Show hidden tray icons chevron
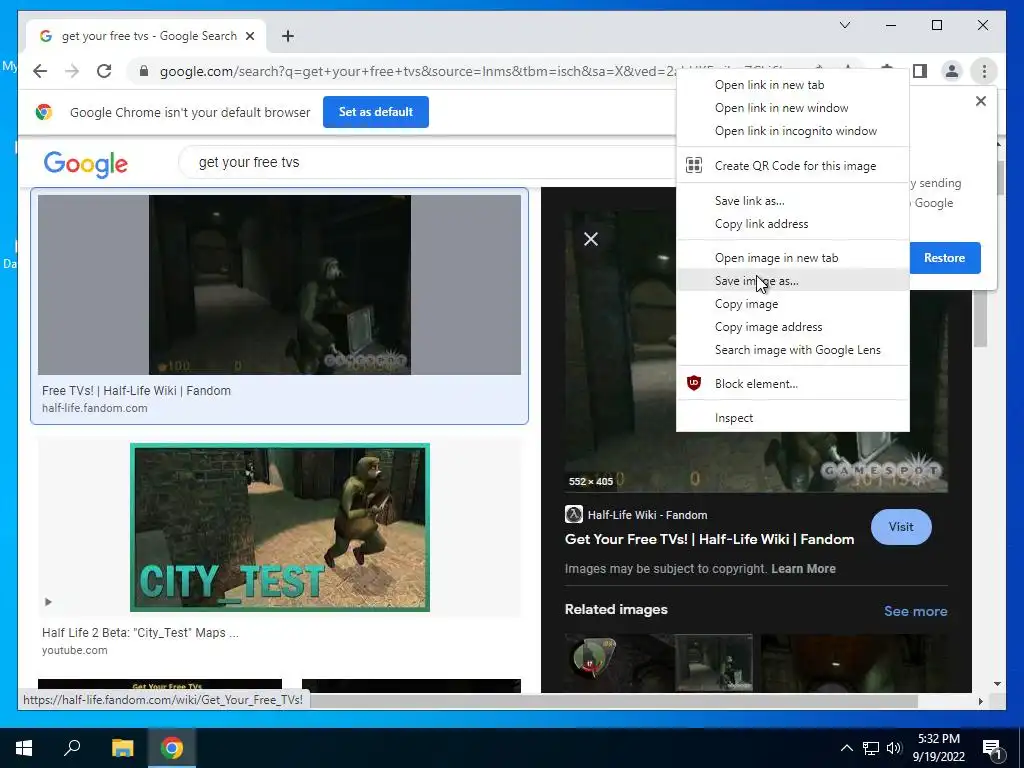 (x=846, y=748)
